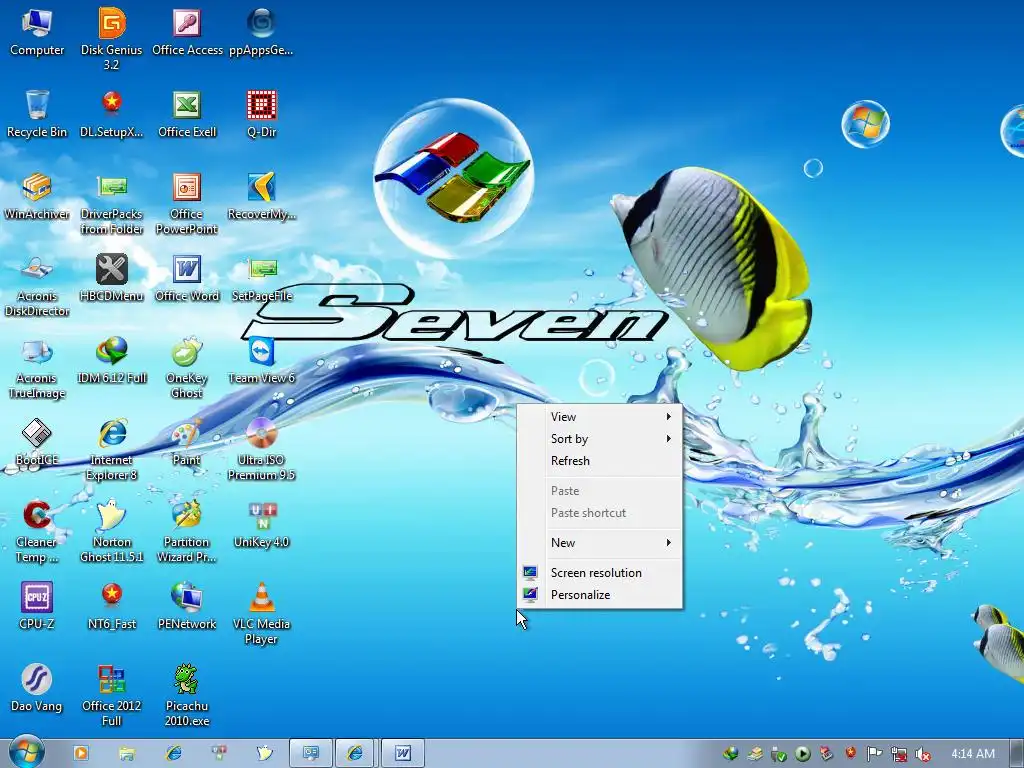This screenshot has height=768, width=1024.
Task: Select the RecoverMy... icon
Action: 261,197
